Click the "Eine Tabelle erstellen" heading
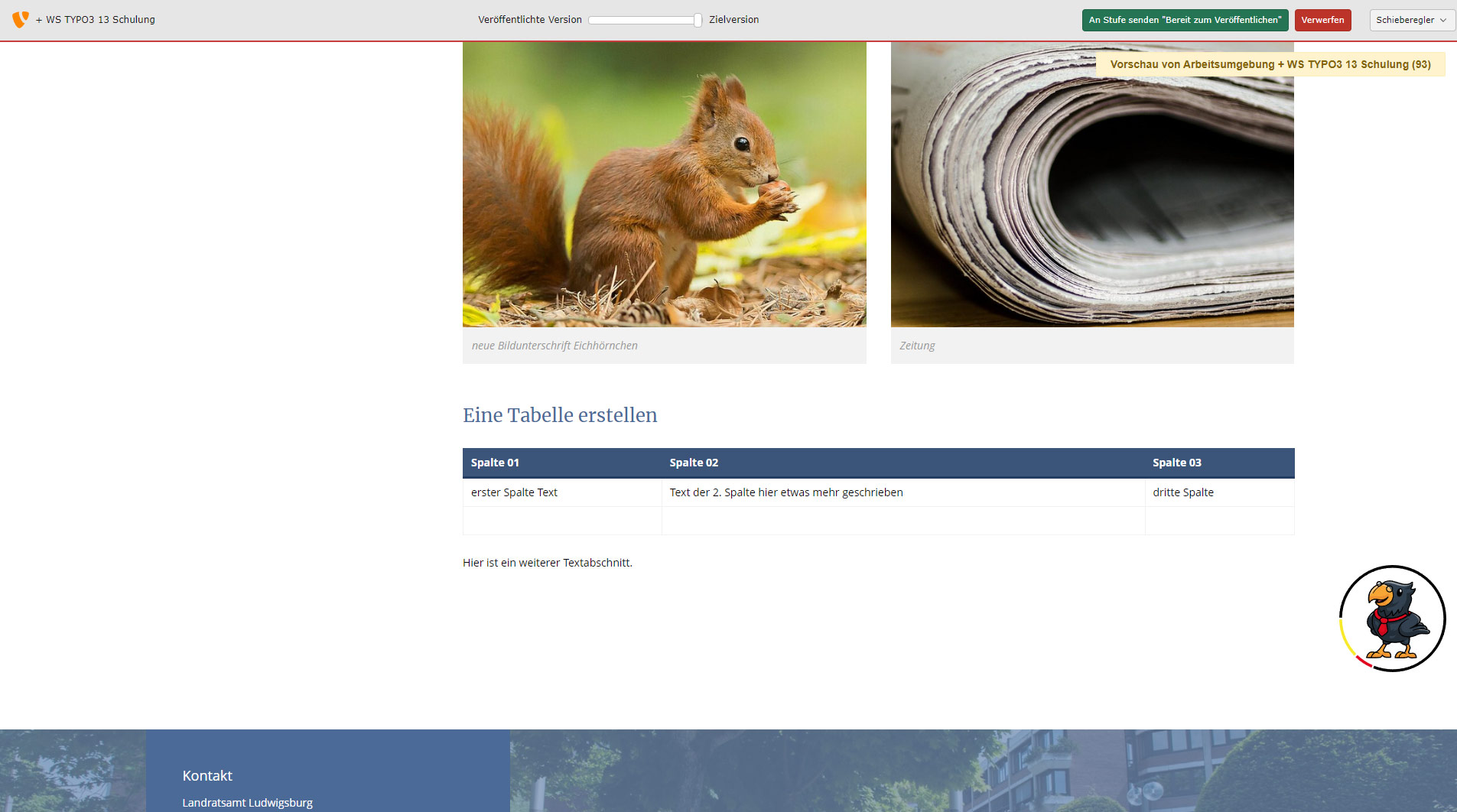Screen dimensions: 1457x812 (x=560, y=415)
